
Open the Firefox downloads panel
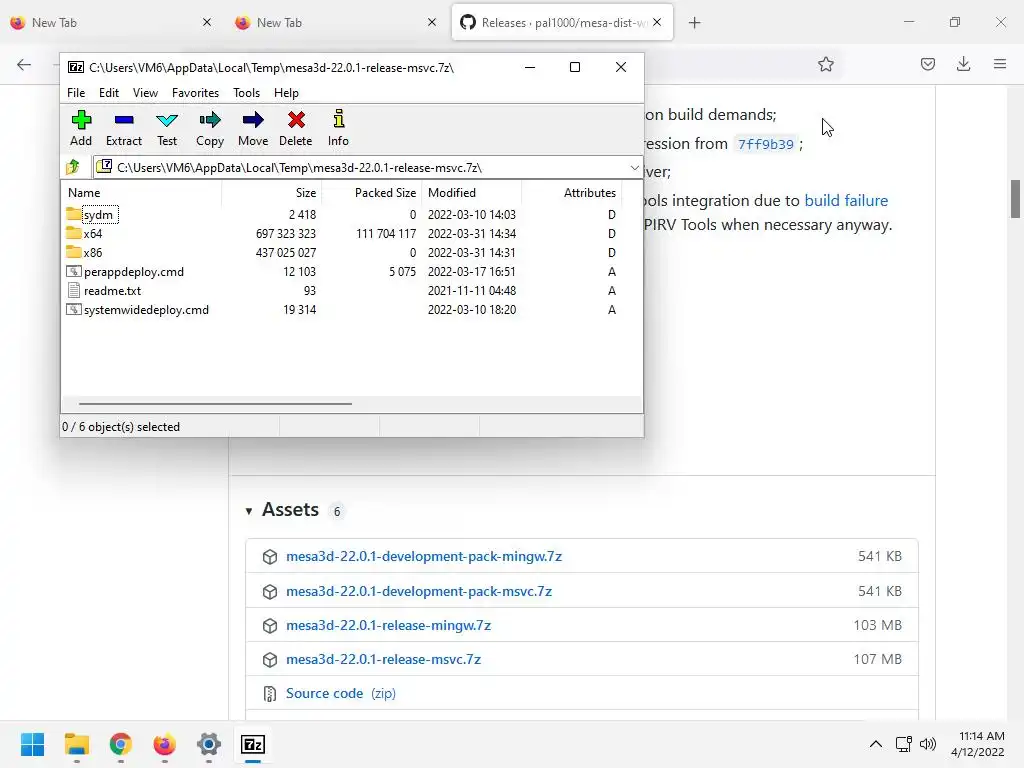click(963, 64)
